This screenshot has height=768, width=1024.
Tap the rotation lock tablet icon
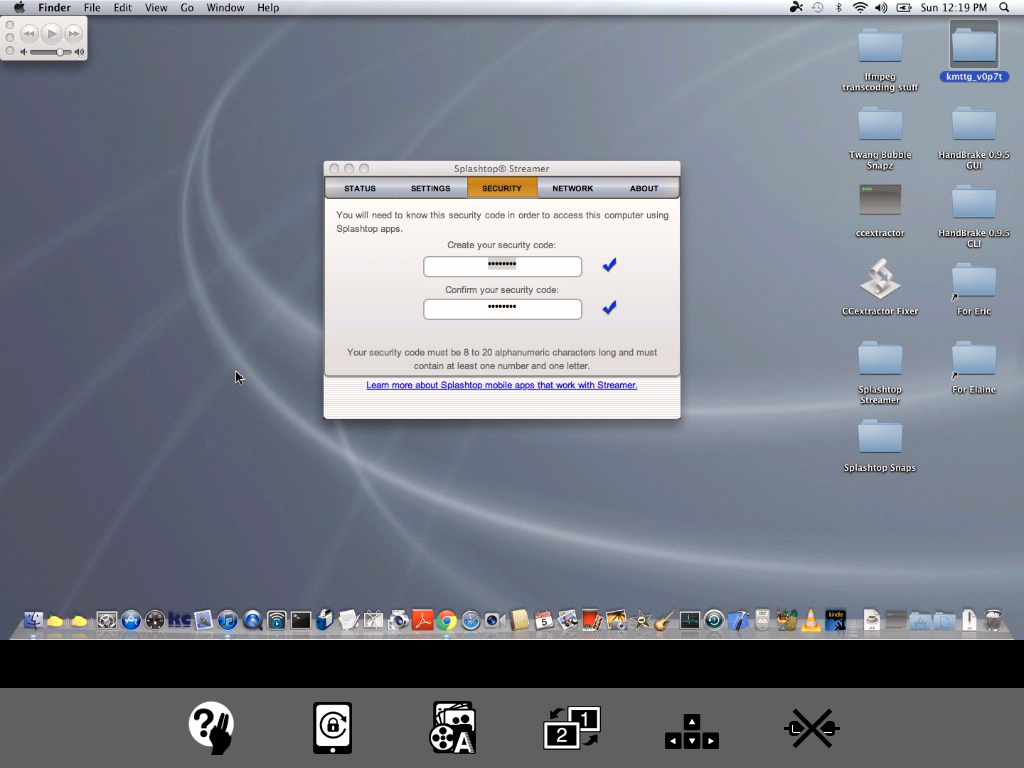[332, 728]
